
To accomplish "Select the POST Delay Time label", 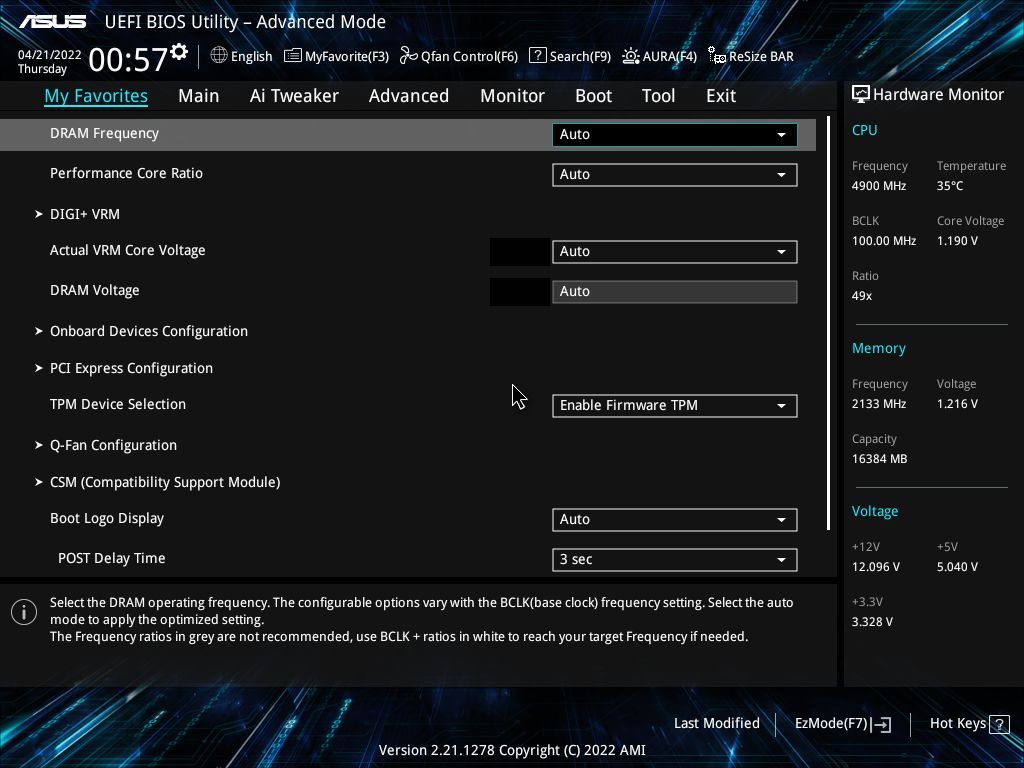I will pos(112,558).
